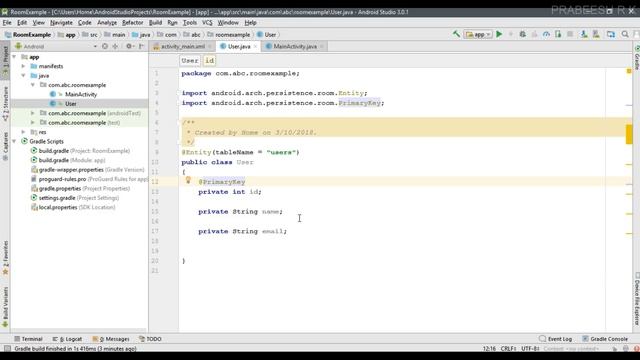This screenshot has width=640, height=360.
Task: Open Project Structure toolbar icon
Action: click(x=611, y=34)
